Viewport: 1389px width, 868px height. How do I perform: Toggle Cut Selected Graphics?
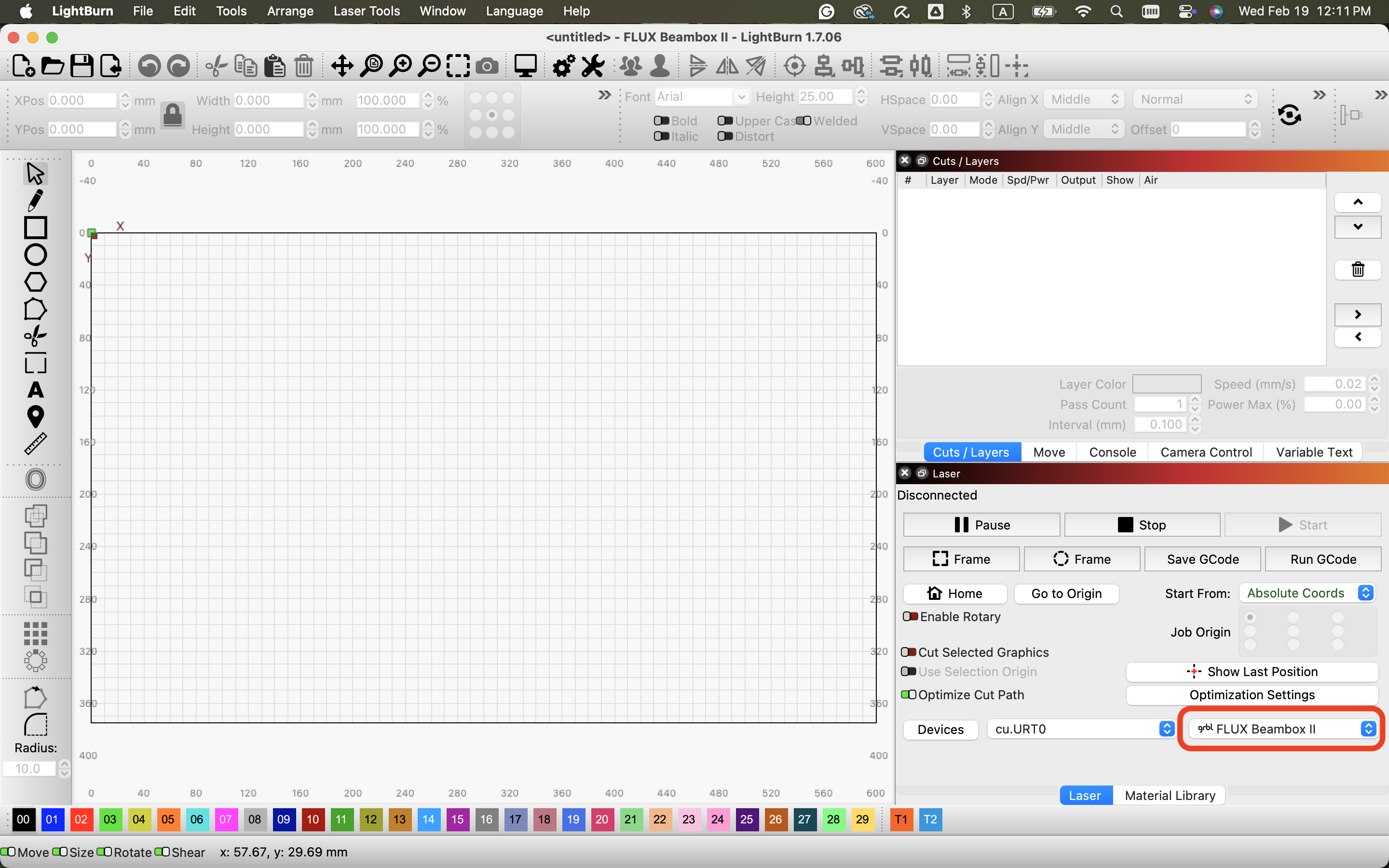pyautogui.click(x=909, y=651)
